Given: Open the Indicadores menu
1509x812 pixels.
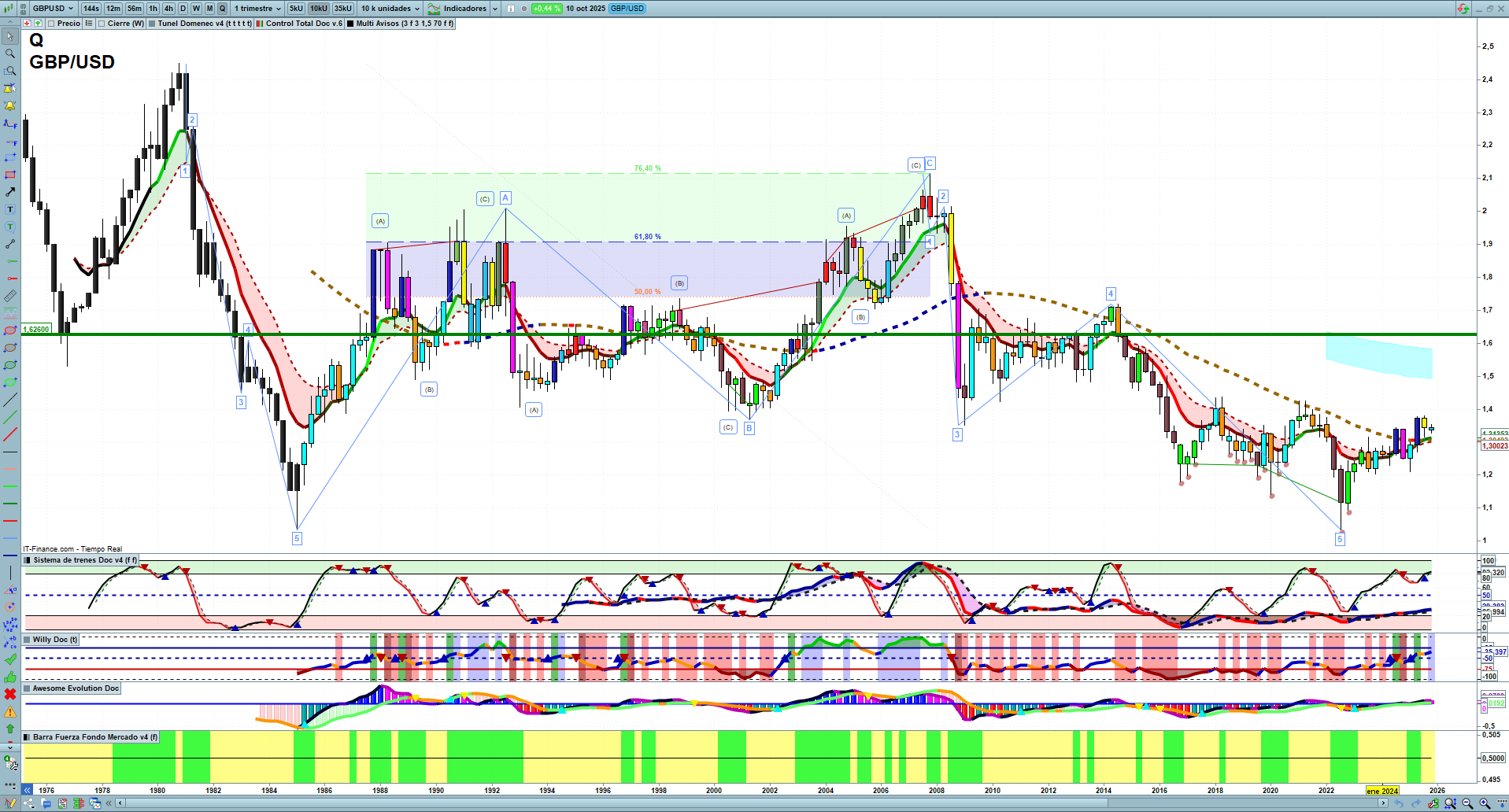Looking at the screenshot, I should click(464, 9).
